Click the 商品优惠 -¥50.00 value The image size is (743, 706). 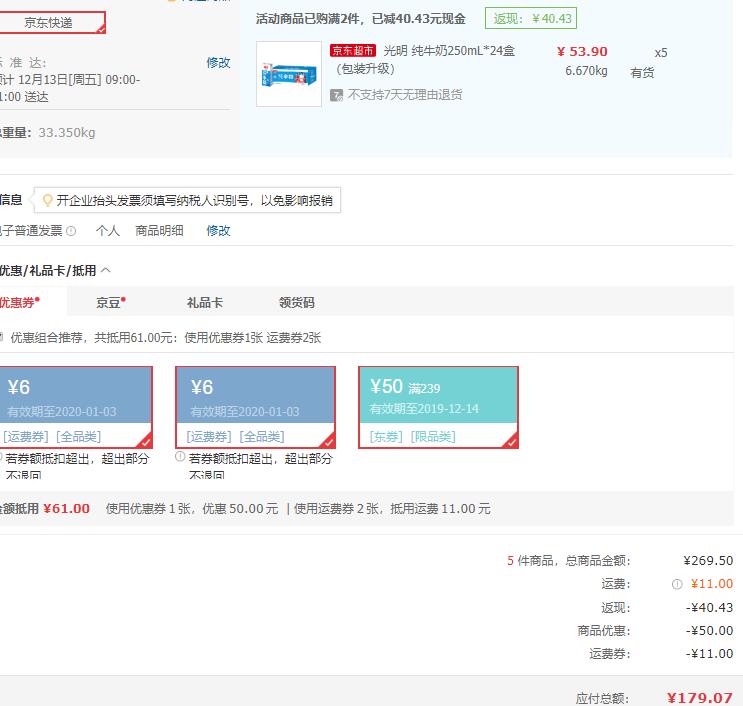(x=709, y=631)
